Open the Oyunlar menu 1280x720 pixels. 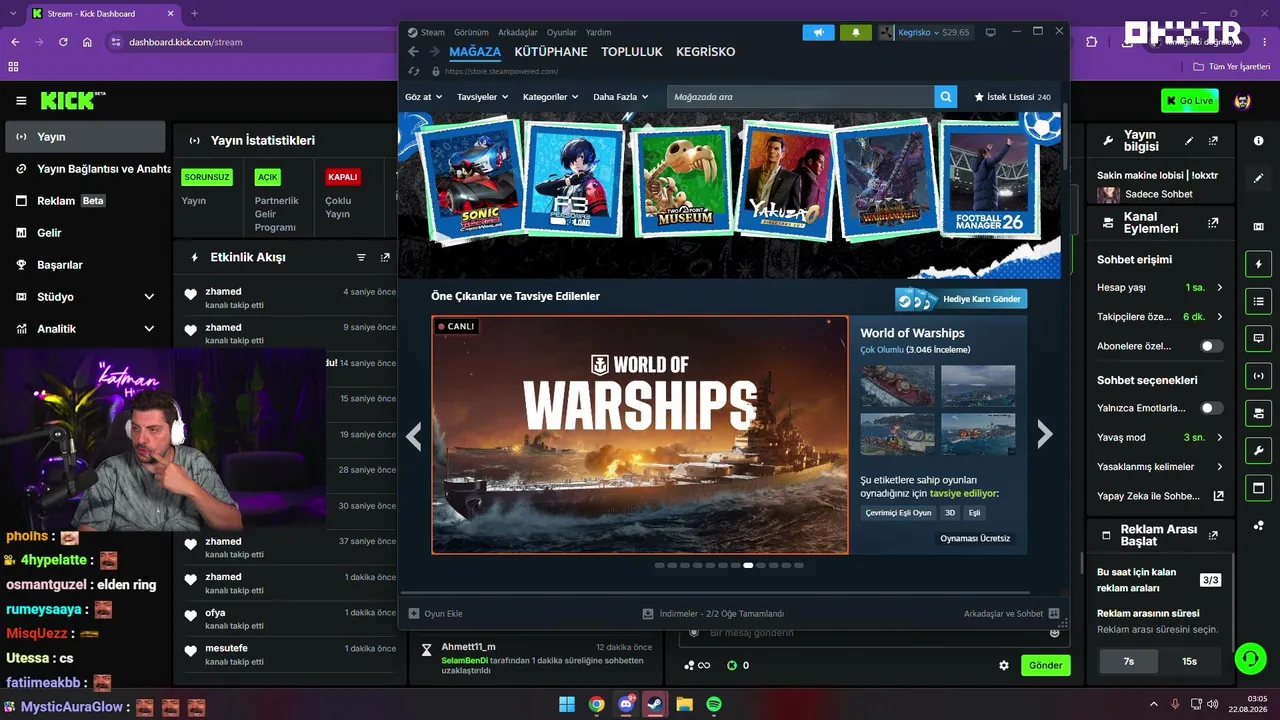561,32
